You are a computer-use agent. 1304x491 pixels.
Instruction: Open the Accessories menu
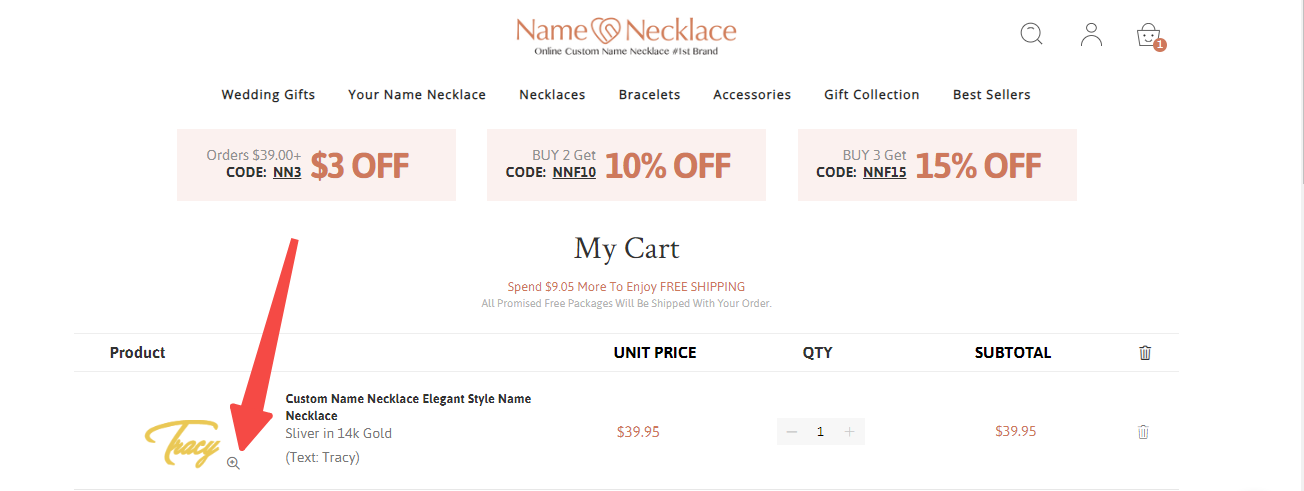click(752, 95)
